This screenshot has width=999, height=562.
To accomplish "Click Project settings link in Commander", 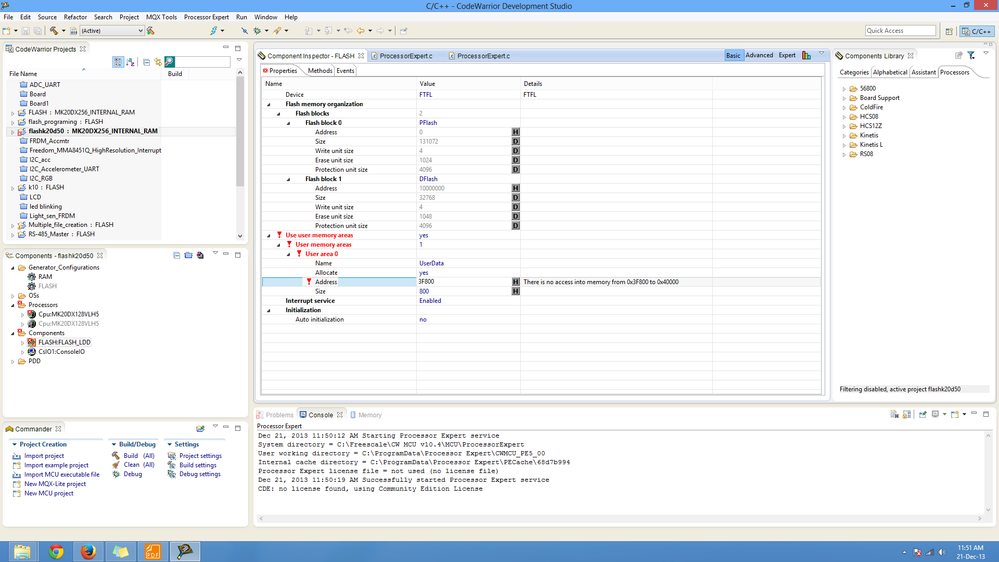I will (x=200, y=456).
